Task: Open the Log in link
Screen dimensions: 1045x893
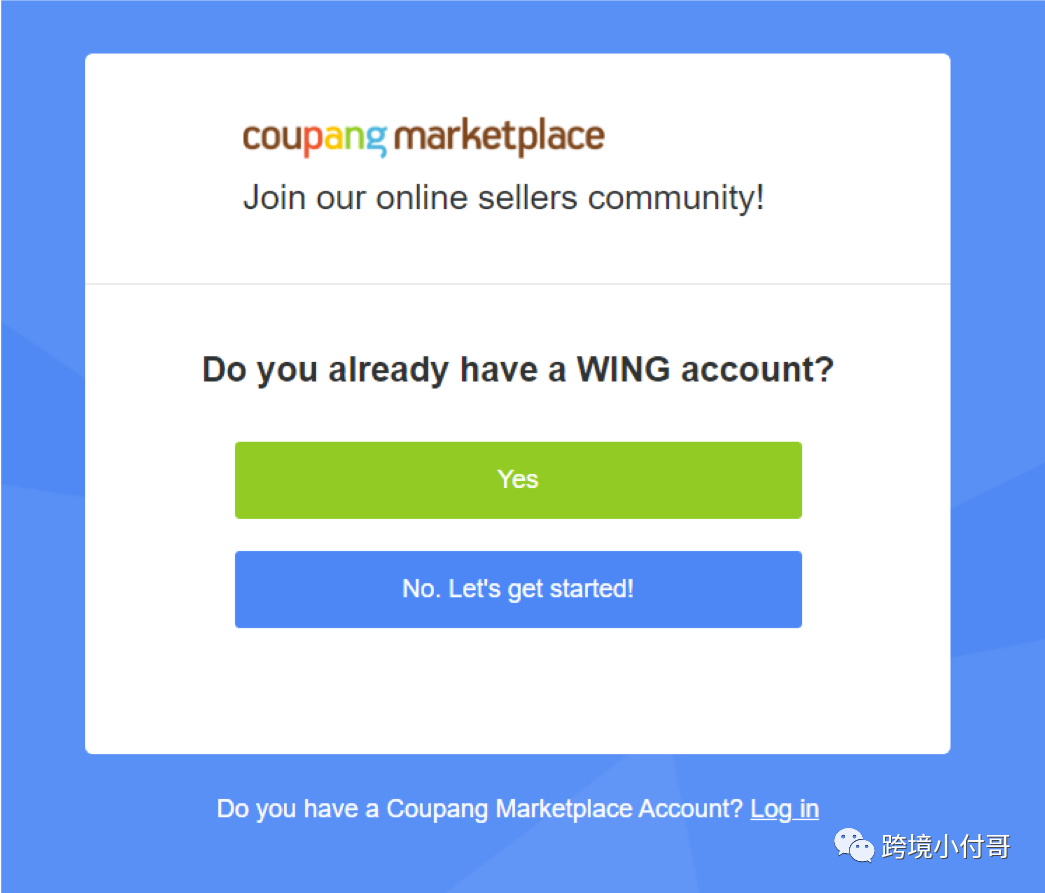Action: (x=784, y=809)
